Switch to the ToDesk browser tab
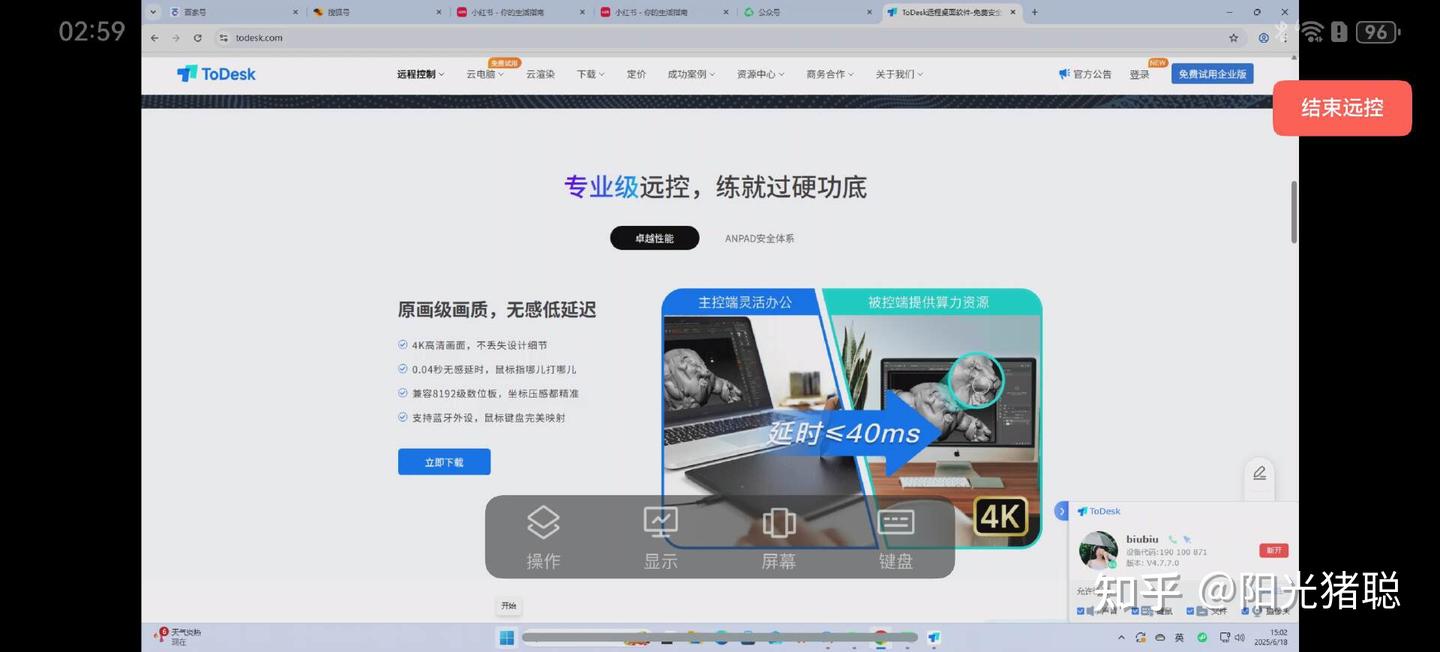1440x652 pixels. (x=946, y=12)
